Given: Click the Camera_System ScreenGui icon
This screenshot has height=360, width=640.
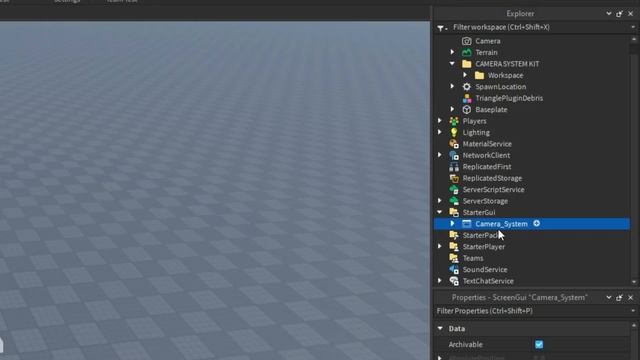Looking at the screenshot, I should pos(467,224).
